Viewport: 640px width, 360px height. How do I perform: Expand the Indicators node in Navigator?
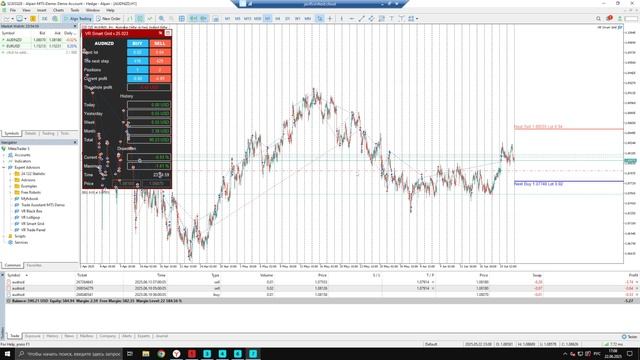click(x=4, y=161)
